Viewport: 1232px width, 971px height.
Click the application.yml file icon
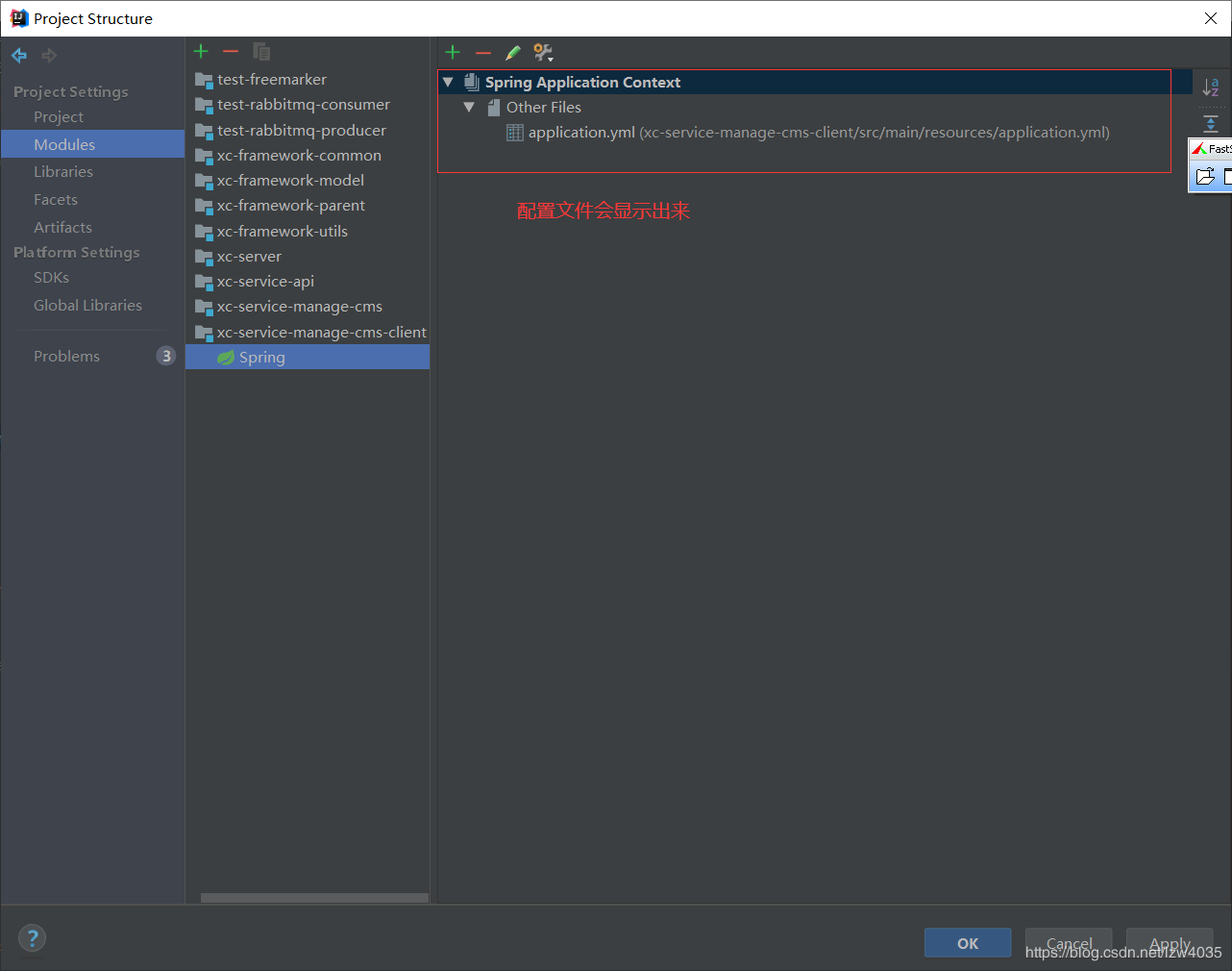[x=515, y=133]
